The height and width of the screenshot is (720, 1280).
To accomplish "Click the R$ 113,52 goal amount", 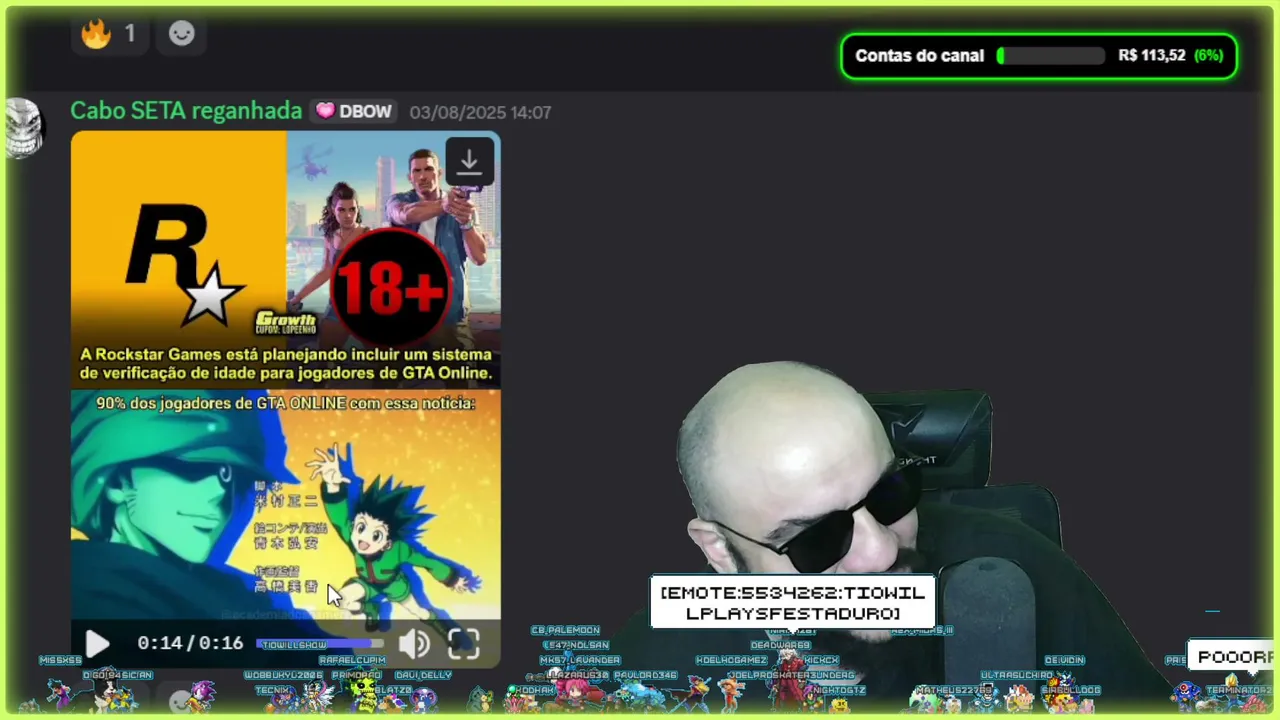I will [x=1151, y=56].
